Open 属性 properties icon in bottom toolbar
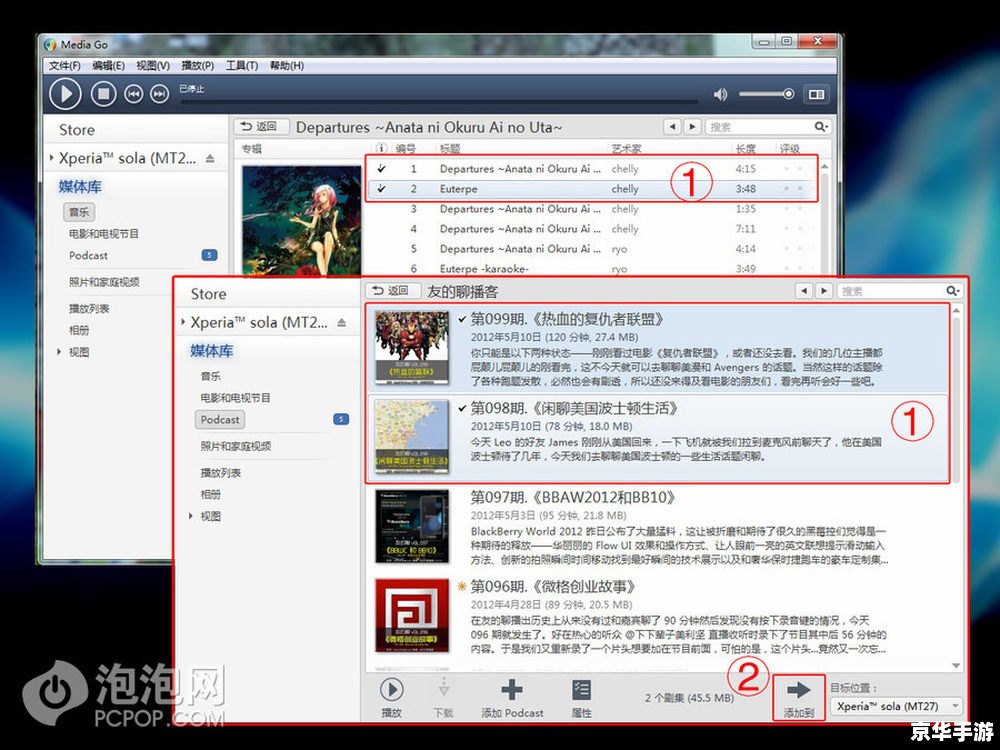Image resolution: width=1000 pixels, height=750 pixels. pos(581,689)
